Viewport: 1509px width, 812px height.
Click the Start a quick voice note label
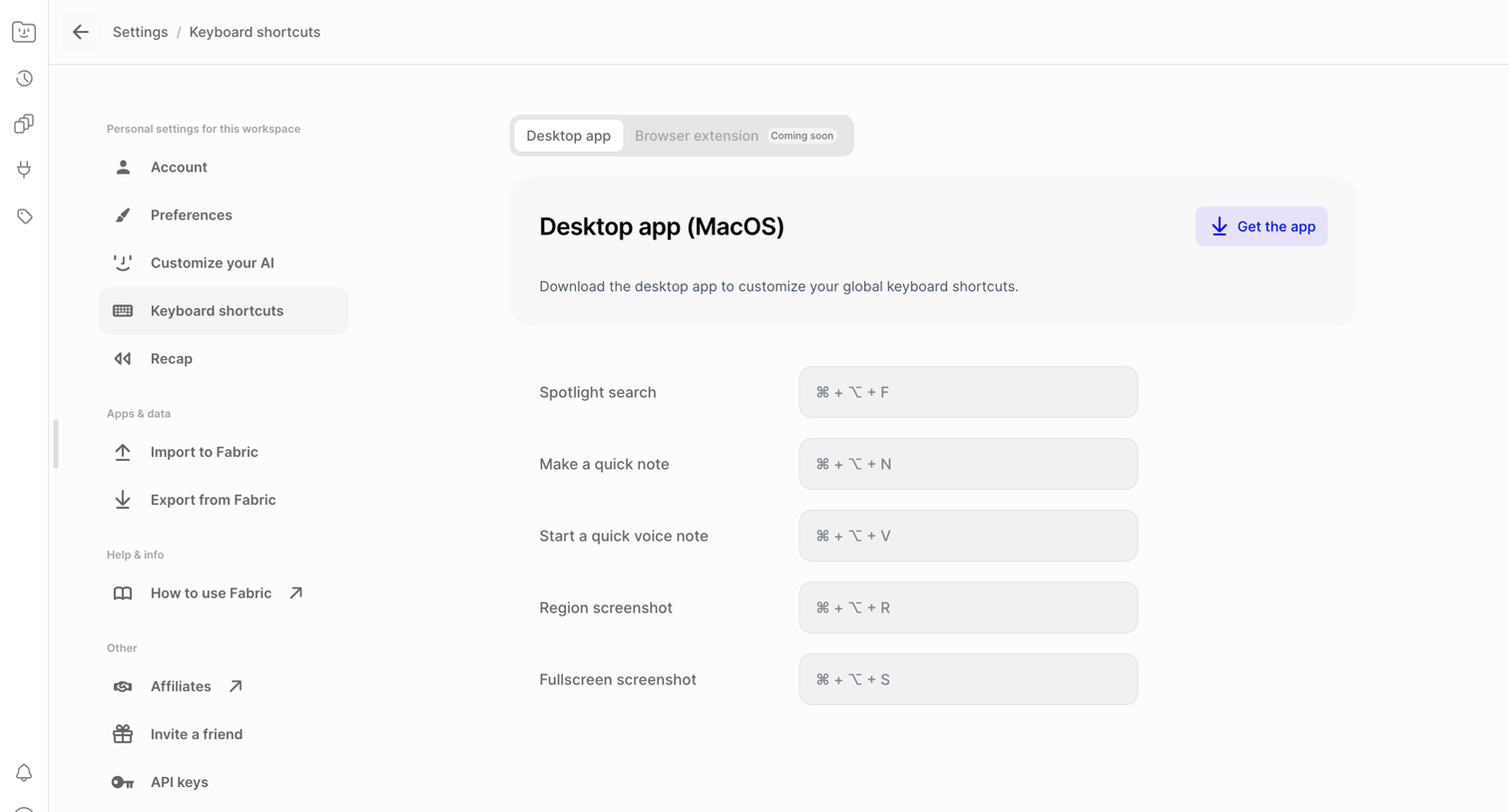(624, 536)
